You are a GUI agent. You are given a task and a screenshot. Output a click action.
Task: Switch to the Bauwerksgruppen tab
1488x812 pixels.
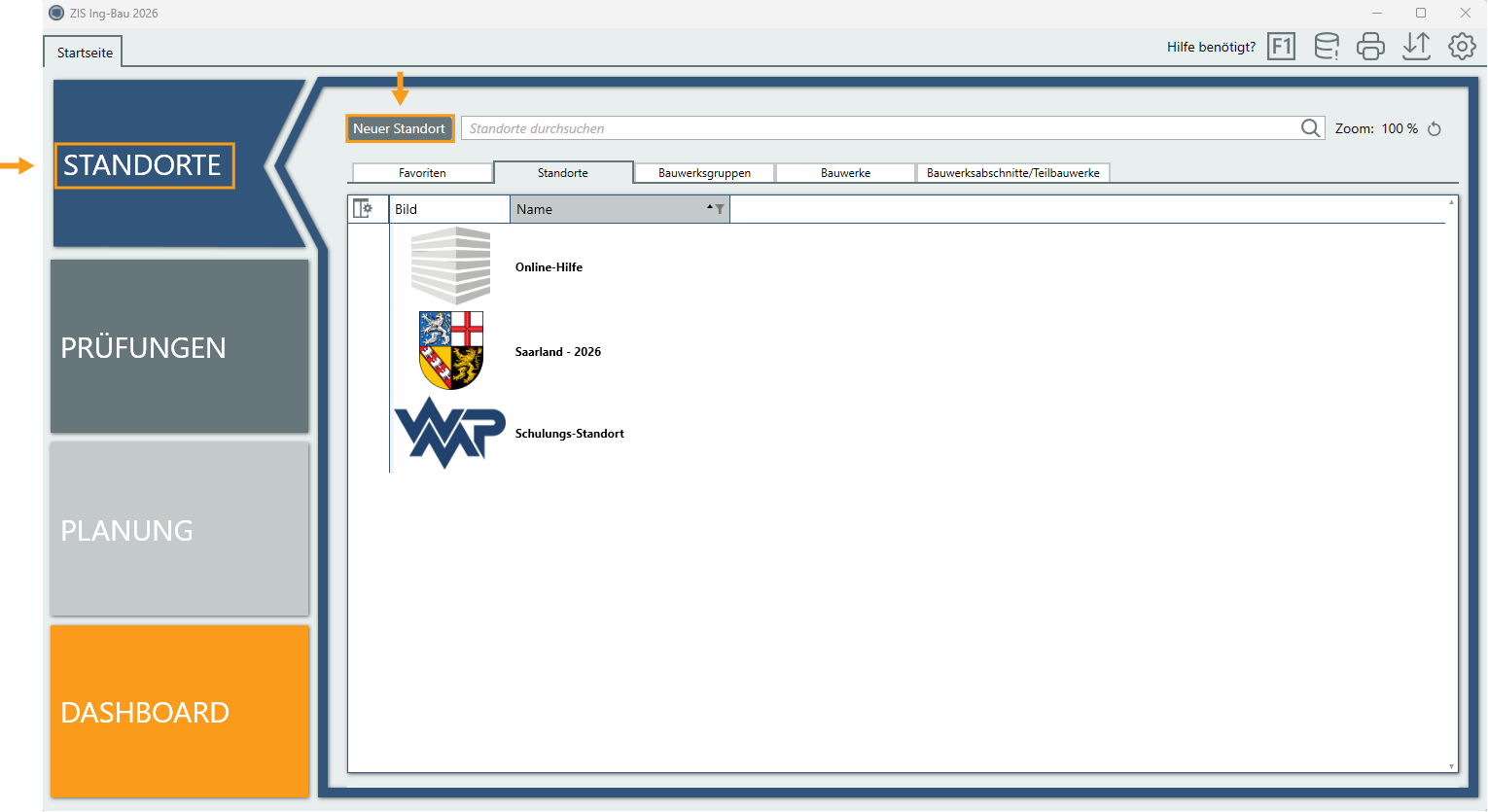(704, 173)
